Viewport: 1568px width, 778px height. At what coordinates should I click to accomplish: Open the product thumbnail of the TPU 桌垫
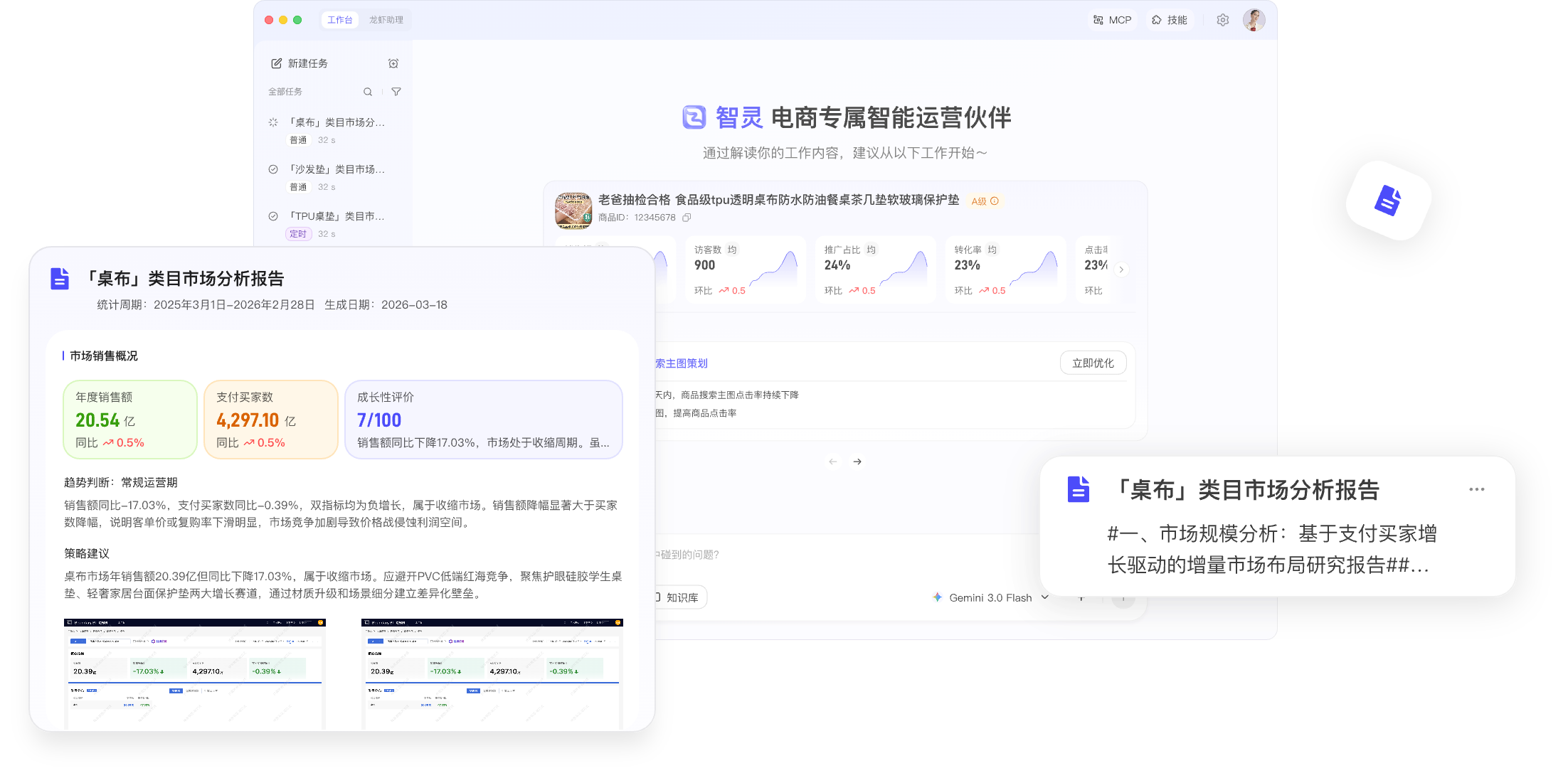coord(573,211)
